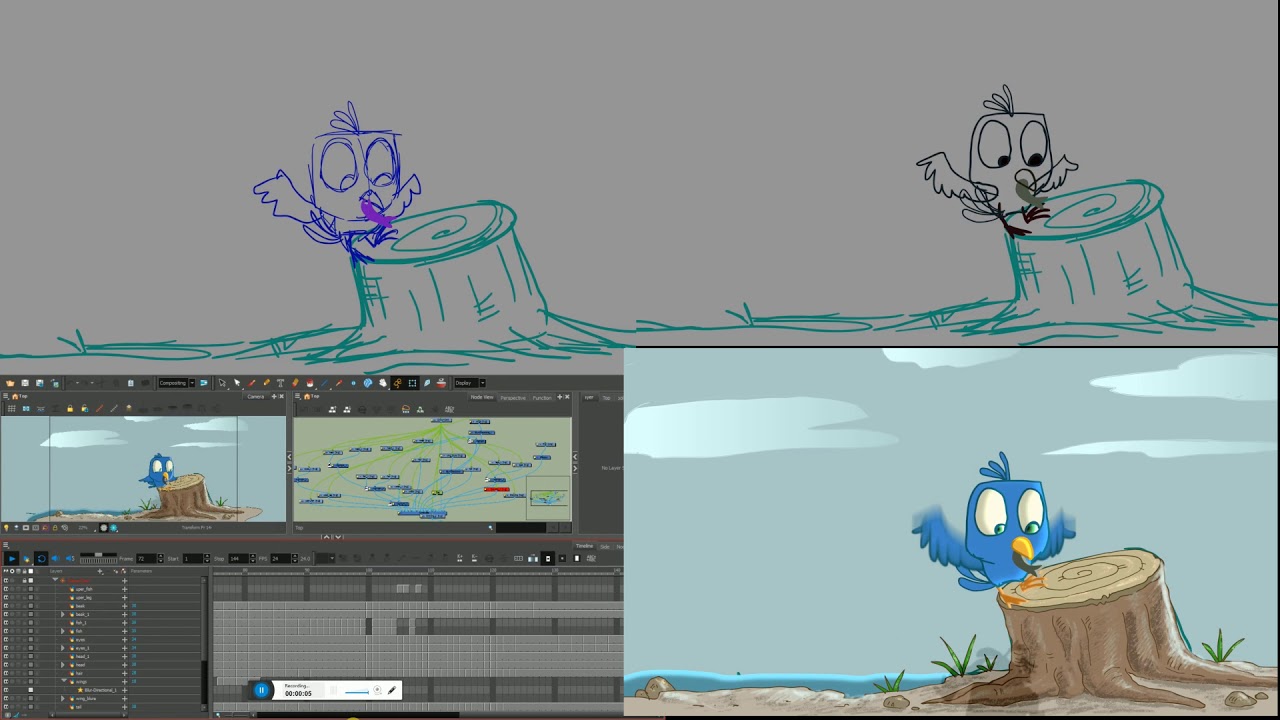The height and width of the screenshot is (720, 1280).
Task: Click the red node in Node View
Action: click(x=497, y=489)
